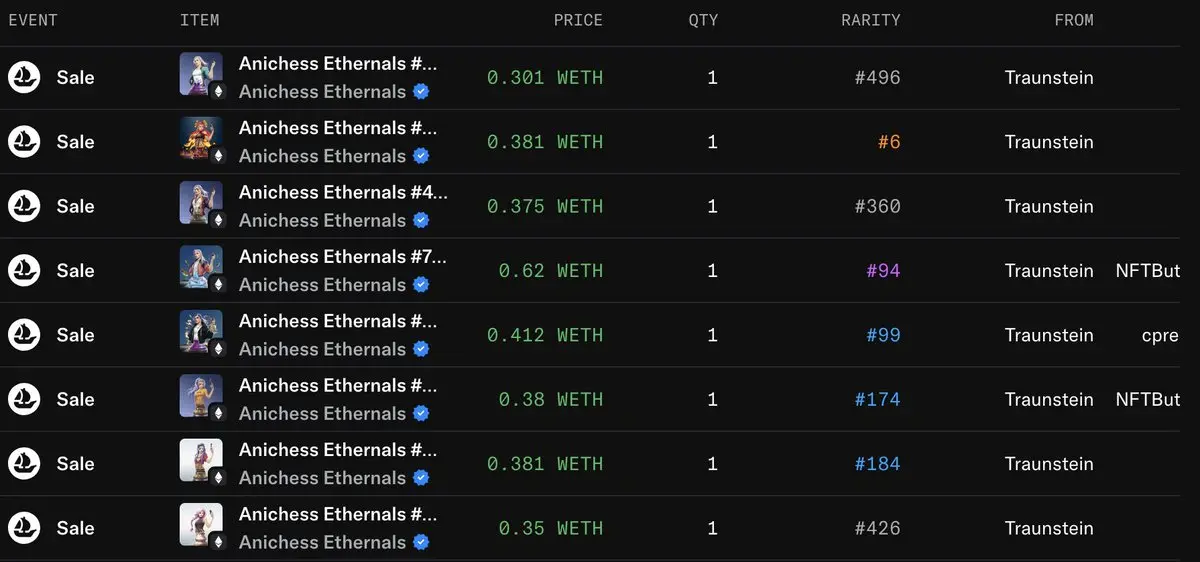Click the OpenSea sale icon in the #496 row

(24, 78)
